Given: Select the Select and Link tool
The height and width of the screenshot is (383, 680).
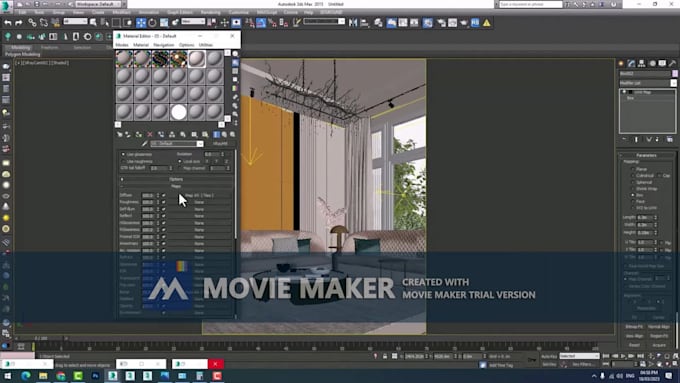Looking at the screenshot, I should [x=32, y=23].
